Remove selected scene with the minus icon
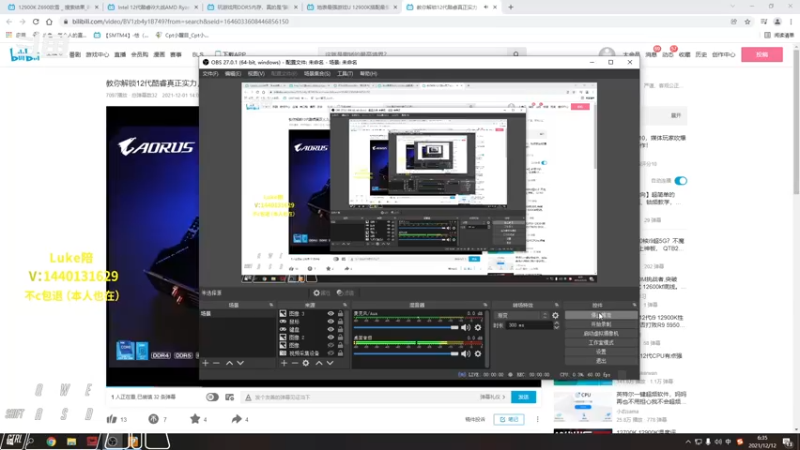The height and width of the screenshot is (450, 800). point(216,363)
